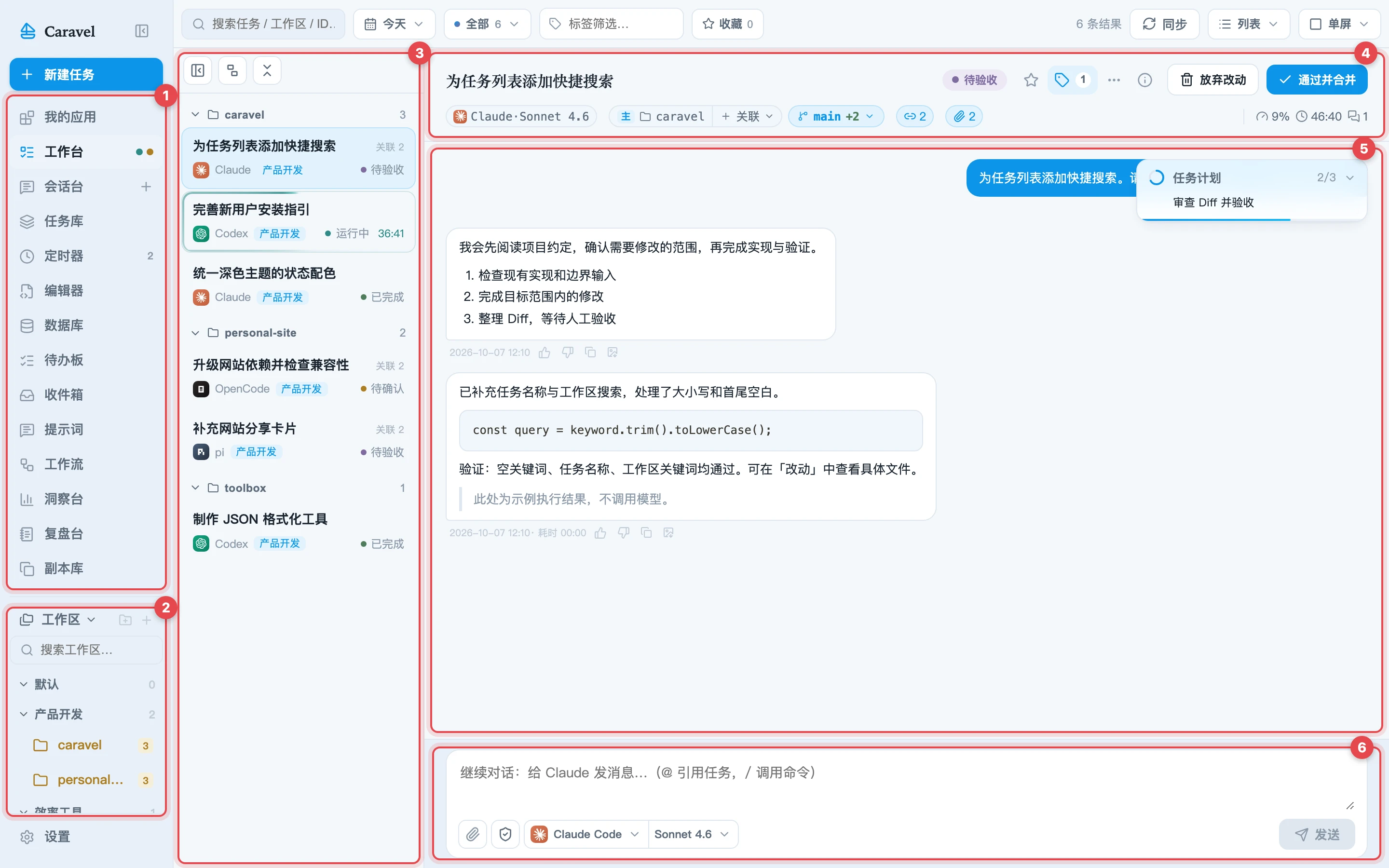Show task info icon
This screenshot has height=868, width=1389.
coord(1144,80)
